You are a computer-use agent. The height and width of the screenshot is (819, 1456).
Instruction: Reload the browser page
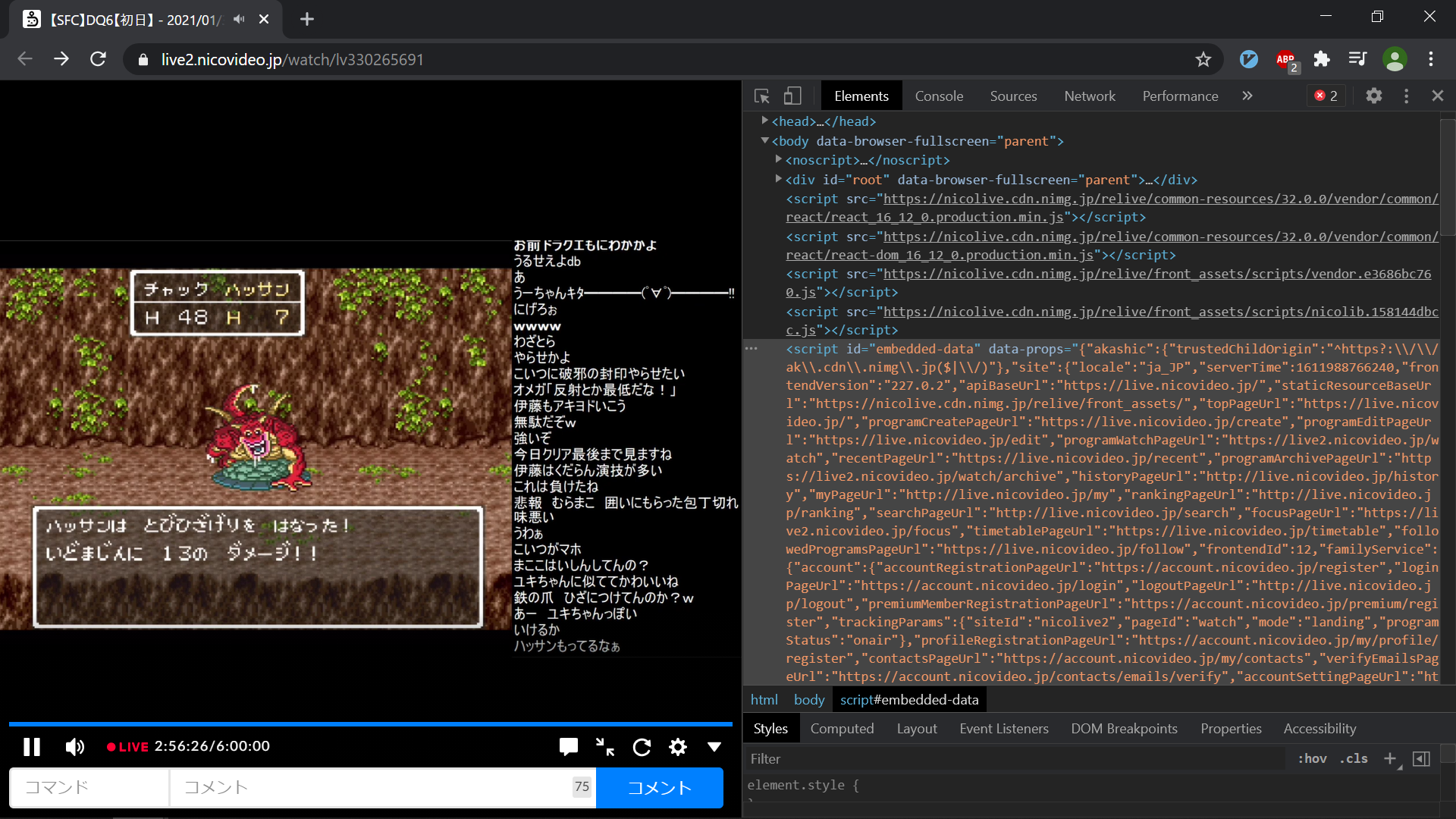pyautogui.click(x=98, y=59)
